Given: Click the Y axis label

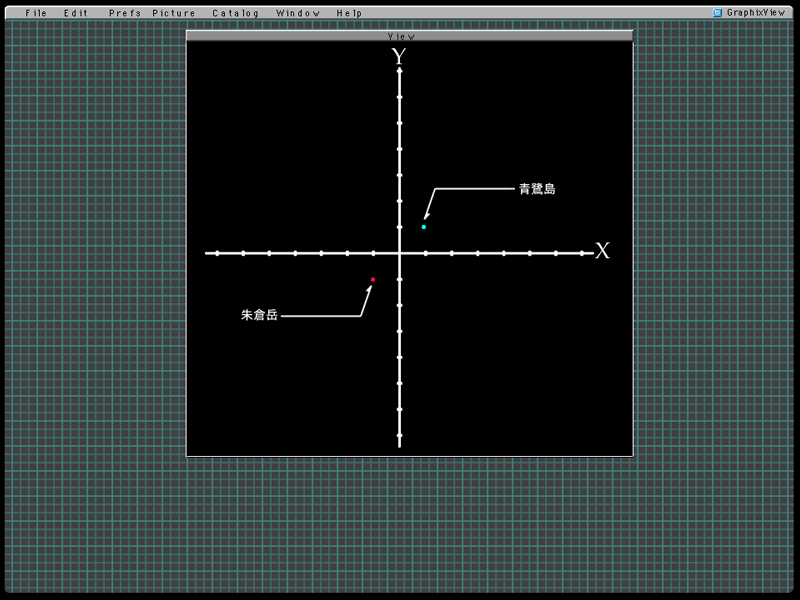Looking at the screenshot, I should [x=398, y=56].
